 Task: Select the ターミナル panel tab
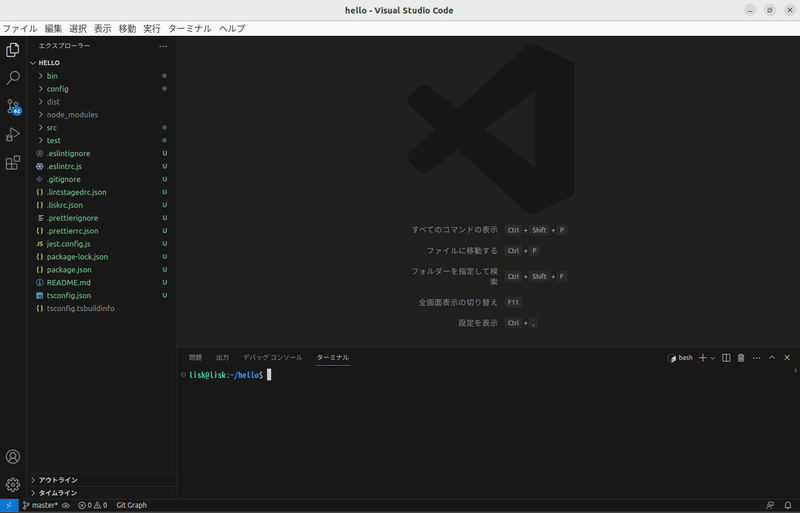tap(333, 357)
